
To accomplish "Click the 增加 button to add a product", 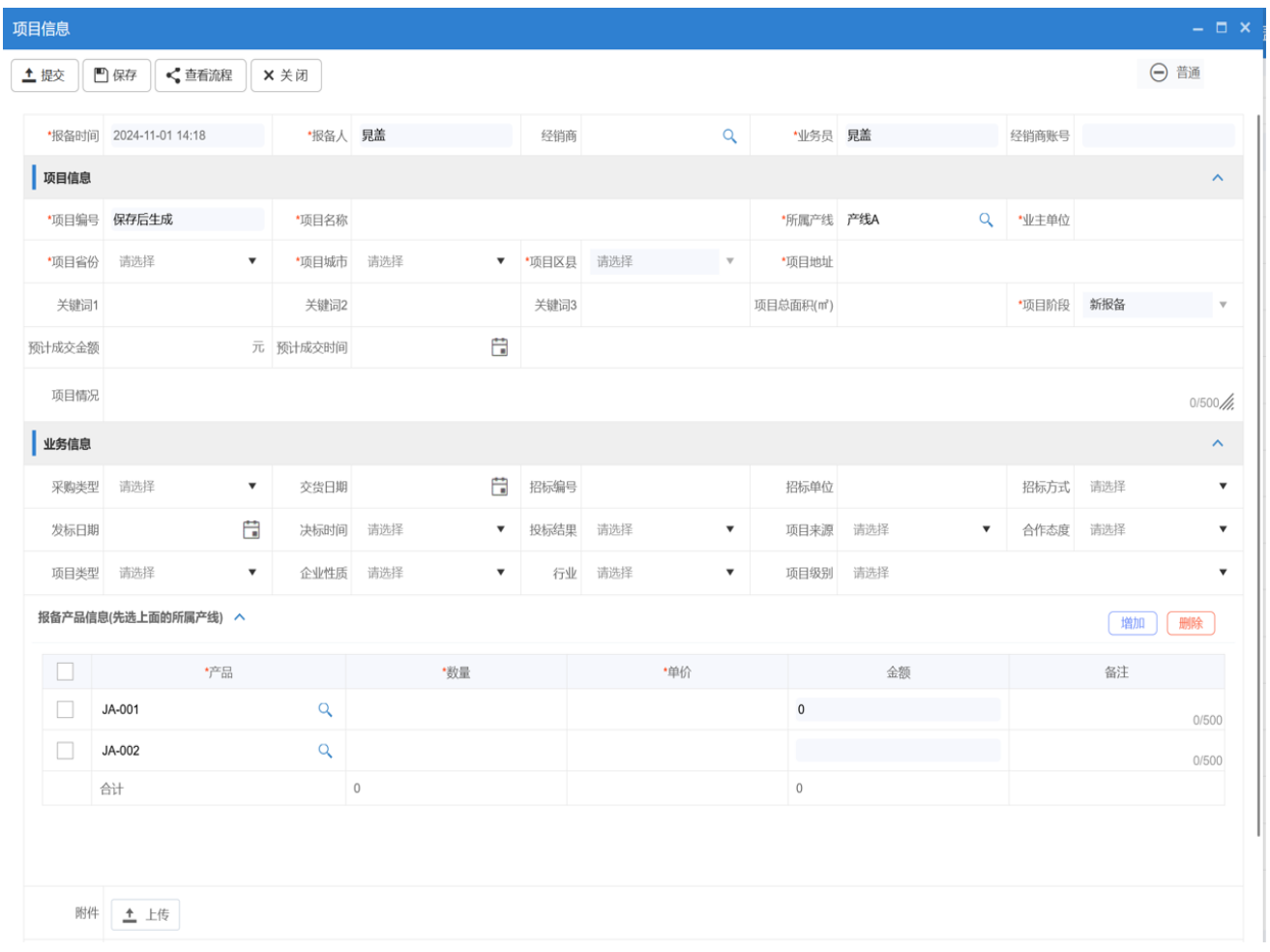I will 1132,623.
